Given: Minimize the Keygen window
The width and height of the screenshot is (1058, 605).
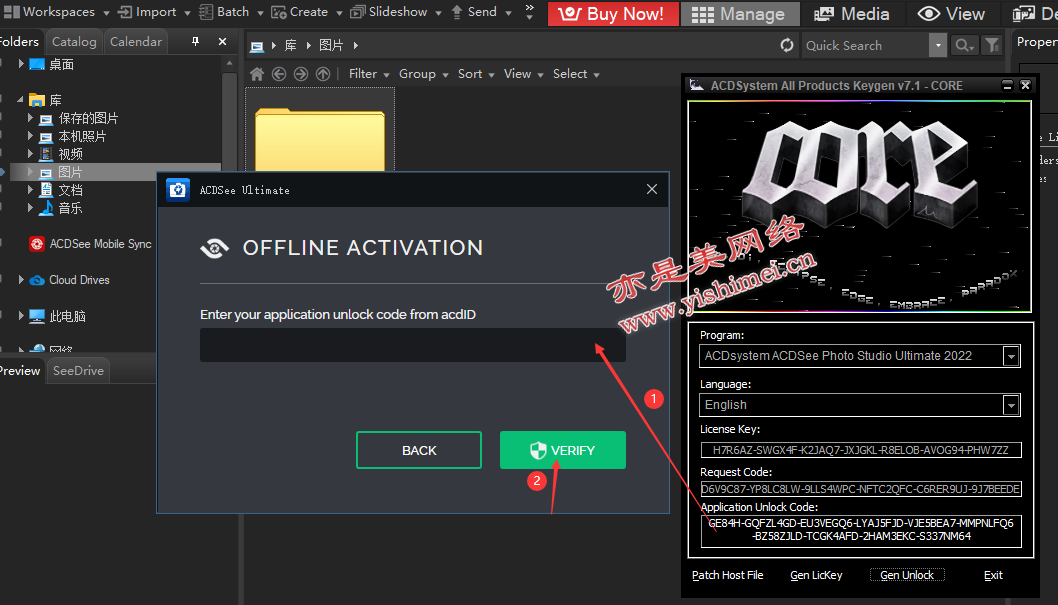Looking at the screenshot, I should click(1007, 85).
